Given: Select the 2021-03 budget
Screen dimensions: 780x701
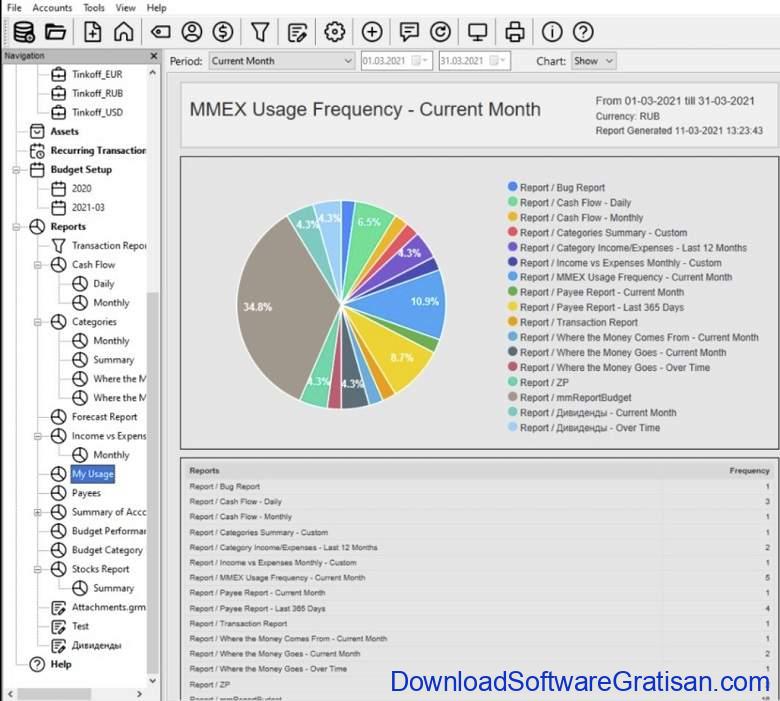Looking at the screenshot, I should click(88, 207).
